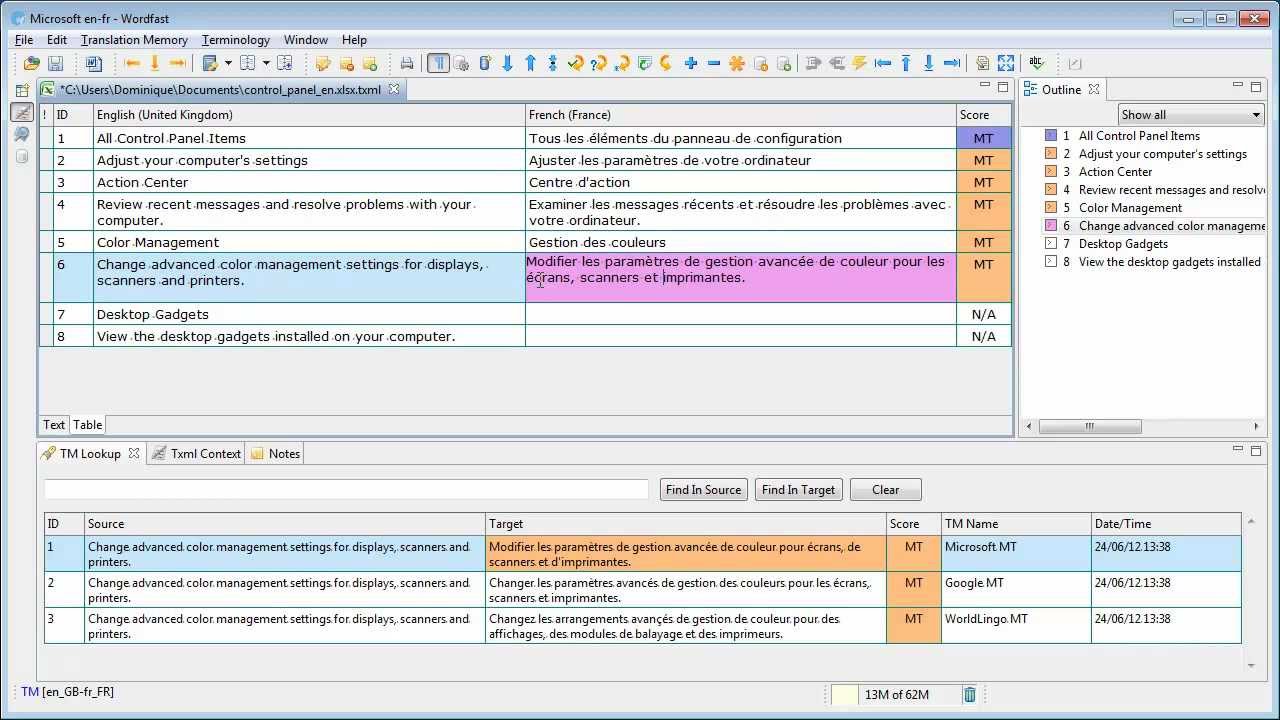This screenshot has height=720, width=1280.
Task: Maximize the Outline panel
Action: coord(1256,88)
